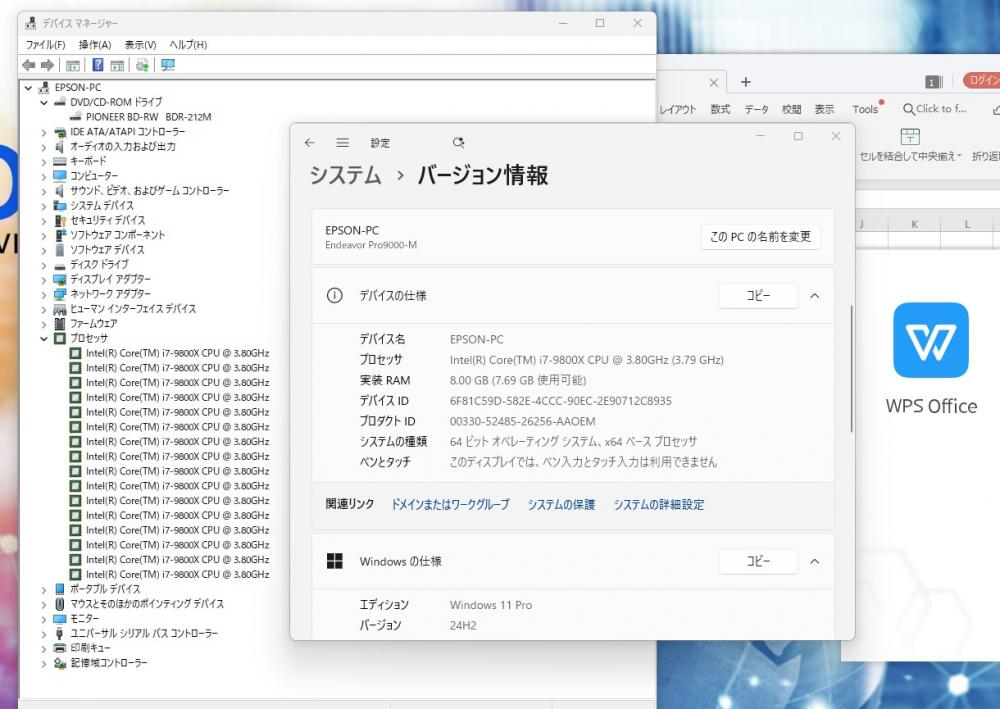Click the Windows 11 Pro edition text

(x=490, y=605)
